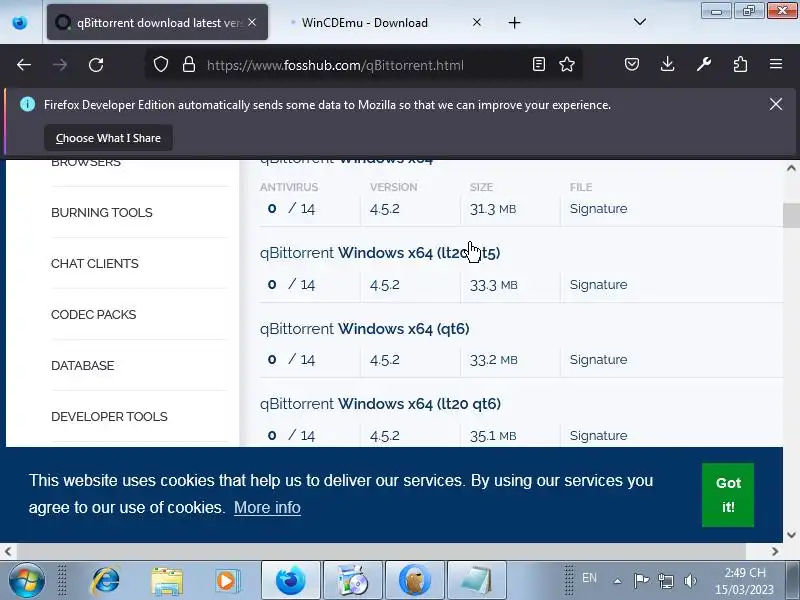Viewport: 800px width, 600px height.
Task: Click horizontal scroll left arrow
Action: pyautogui.click(x=8, y=552)
